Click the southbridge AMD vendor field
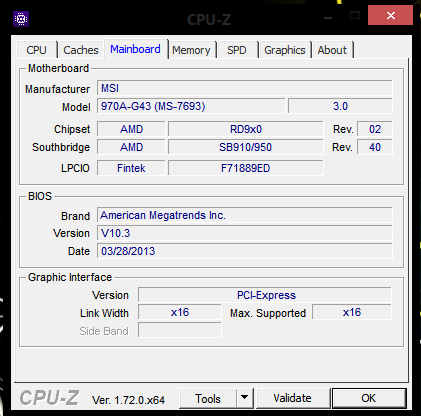Viewport: 421px width, 416px height. [131, 147]
